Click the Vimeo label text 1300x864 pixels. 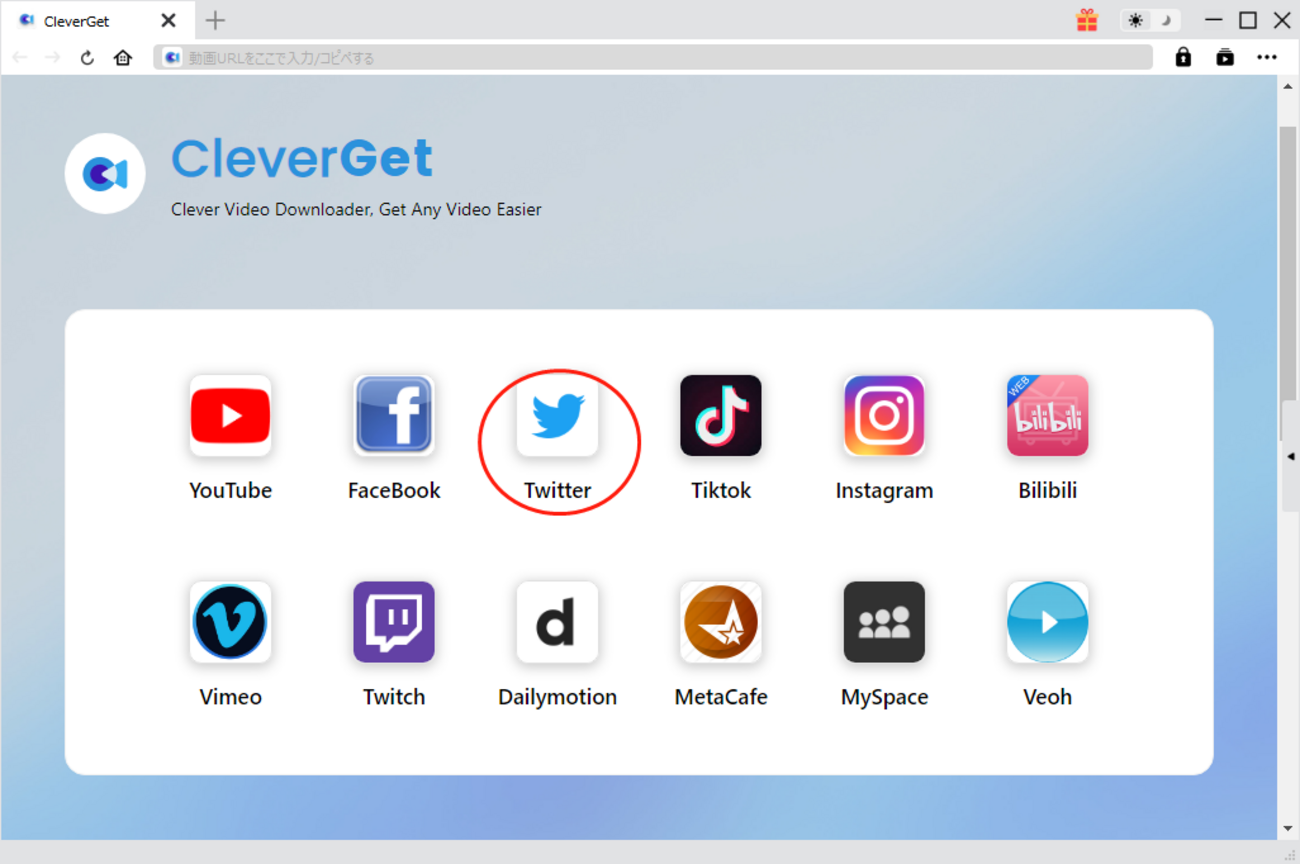230,697
